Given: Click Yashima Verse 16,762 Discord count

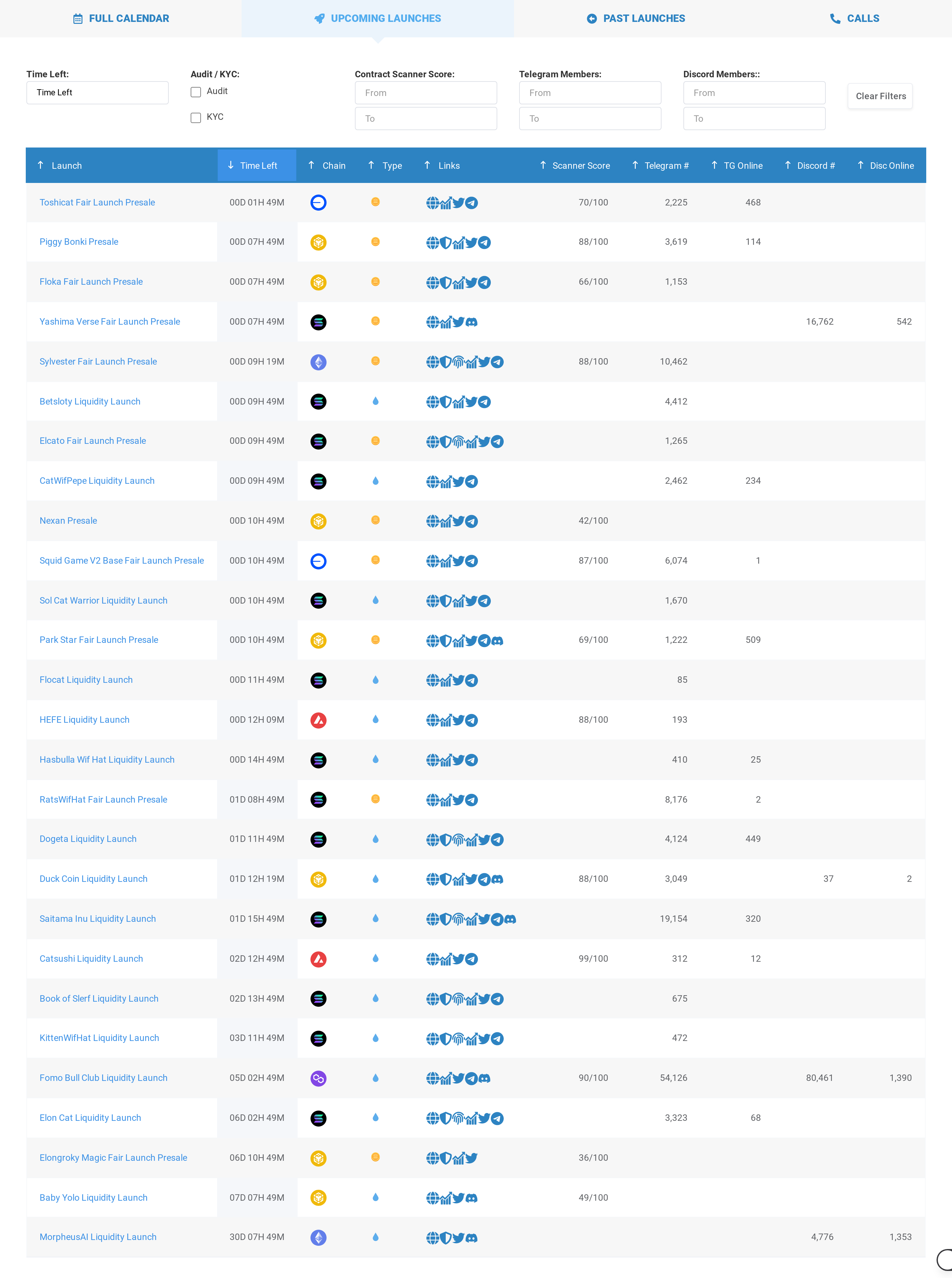Looking at the screenshot, I should 819,322.
